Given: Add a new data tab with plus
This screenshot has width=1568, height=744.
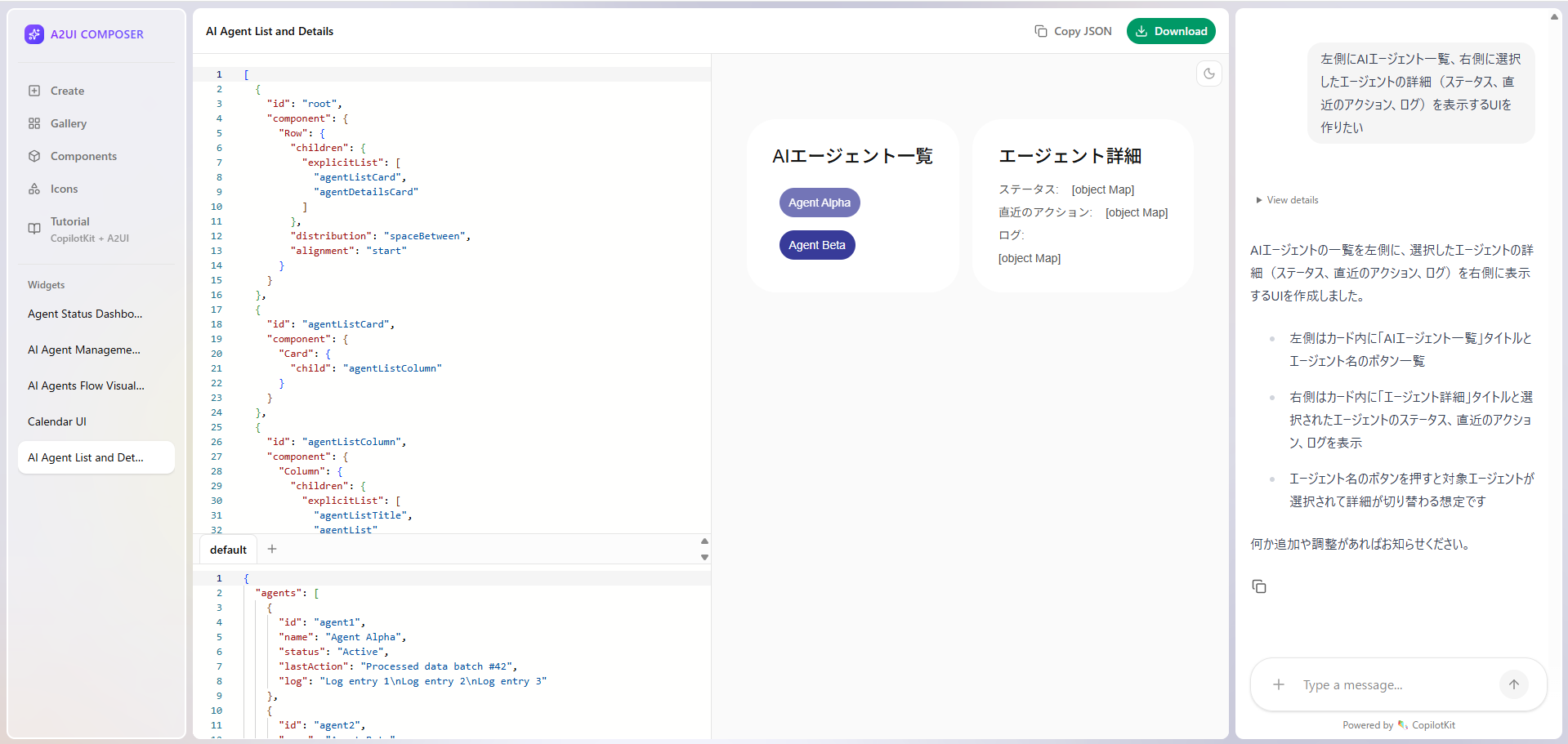Looking at the screenshot, I should tap(272, 549).
